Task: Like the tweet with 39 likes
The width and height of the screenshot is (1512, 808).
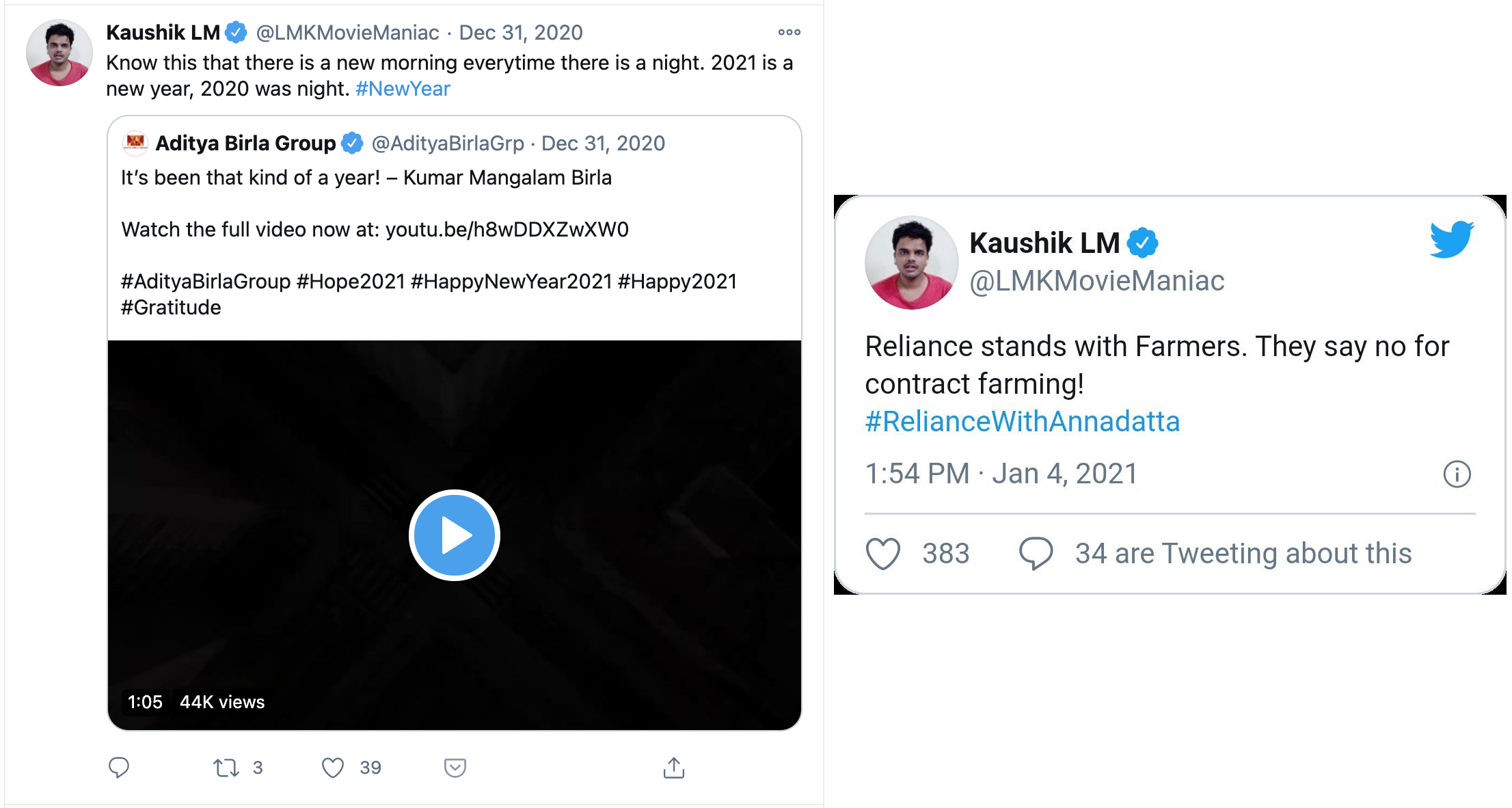Action: 333,768
